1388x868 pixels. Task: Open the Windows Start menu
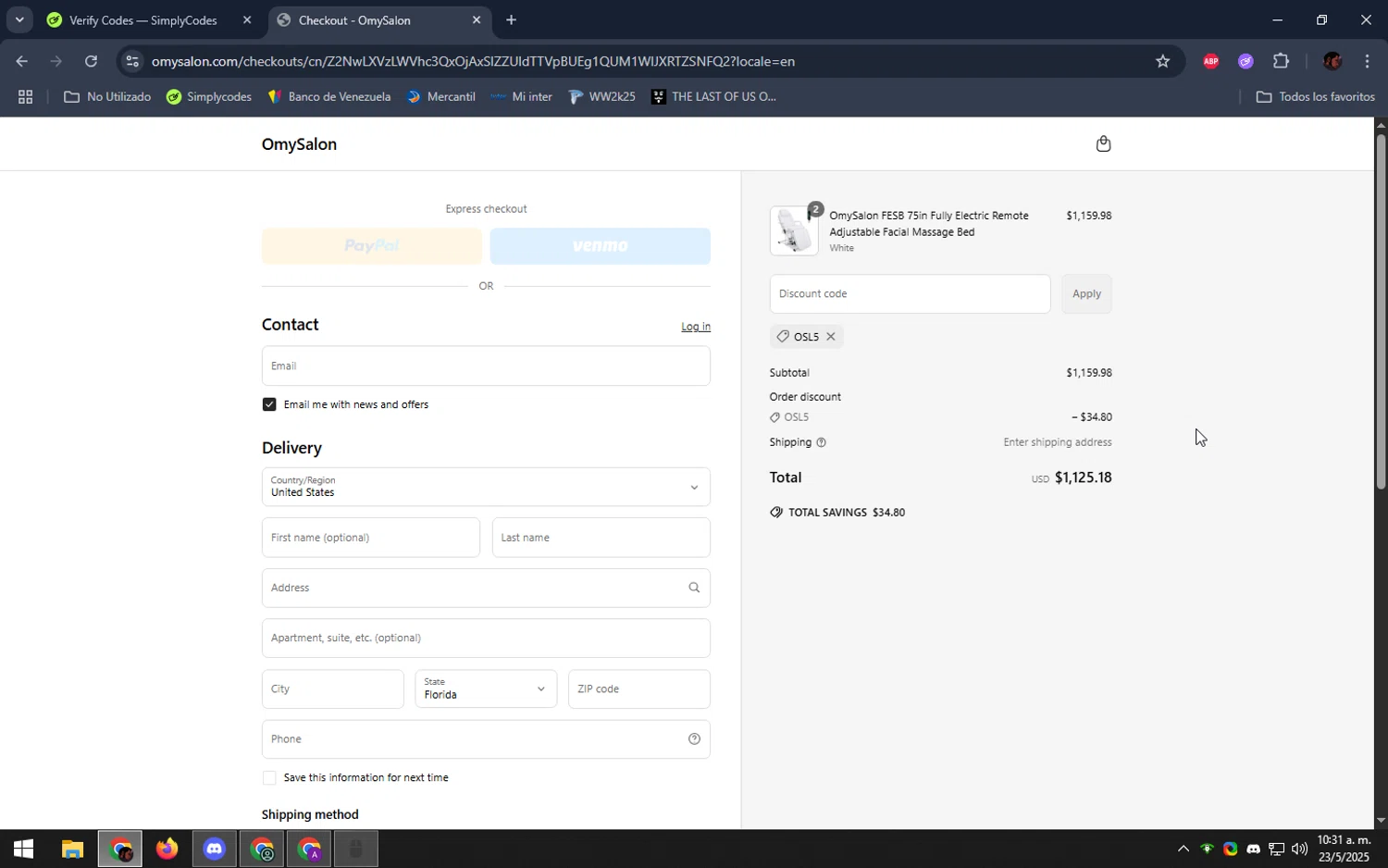23,849
